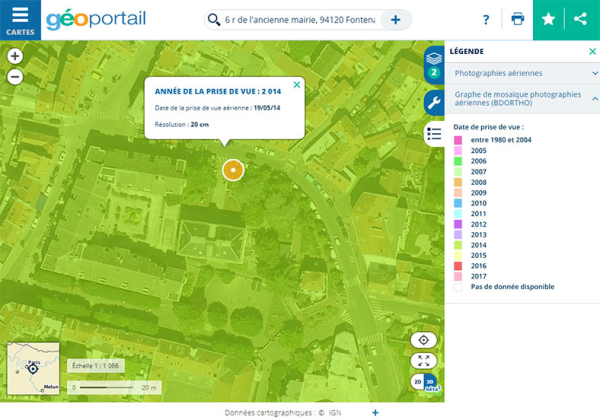Close the Légende panel
The image size is (600, 420).
pos(592,51)
